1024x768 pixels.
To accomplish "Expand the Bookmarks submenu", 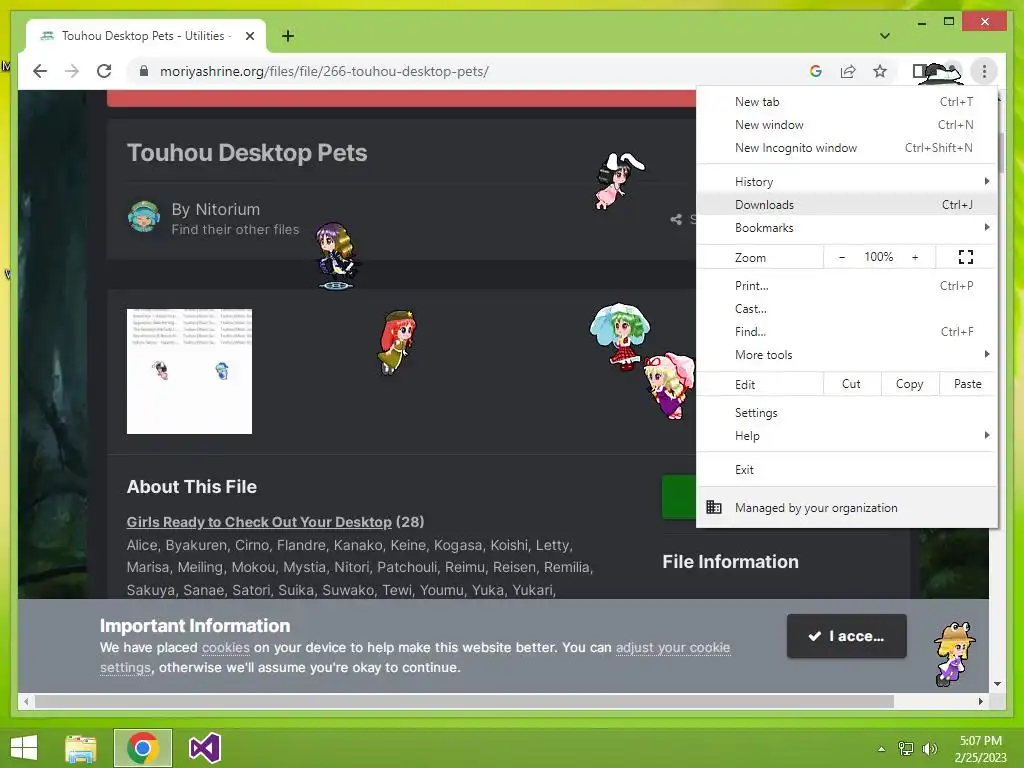I will pyautogui.click(x=847, y=227).
